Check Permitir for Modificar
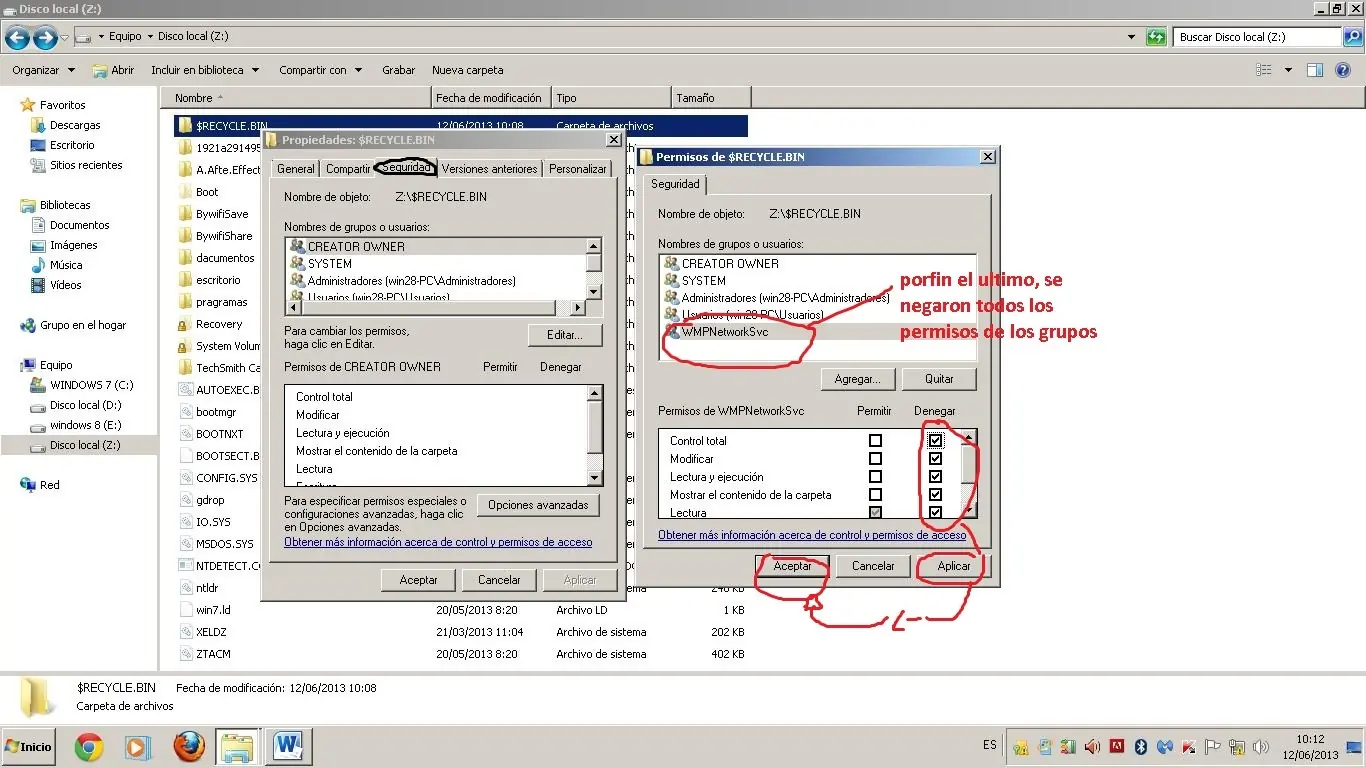Image resolution: width=1366 pixels, height=768 pixels. 876,459
